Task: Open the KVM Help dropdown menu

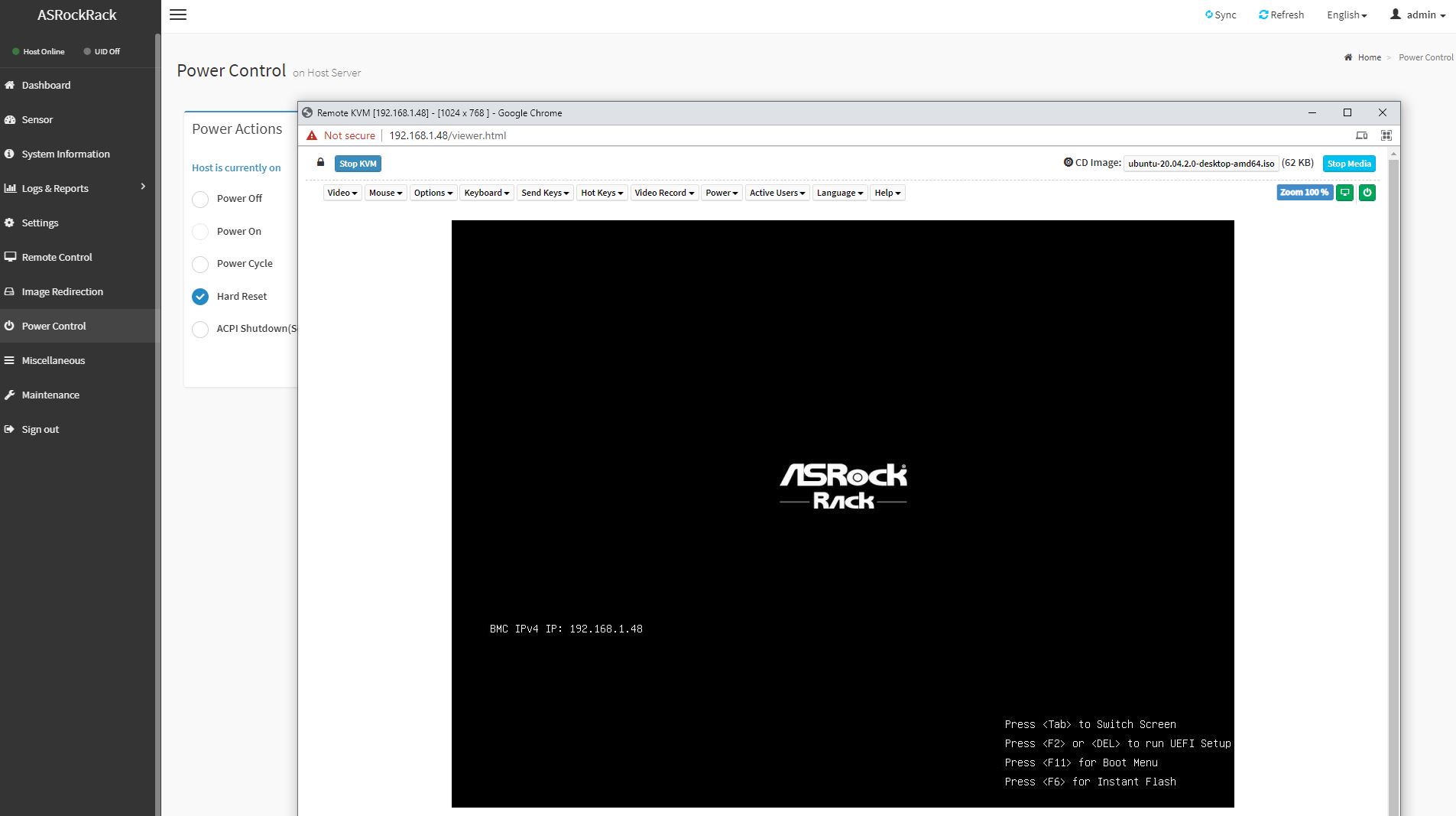Action: click(887, 193)
